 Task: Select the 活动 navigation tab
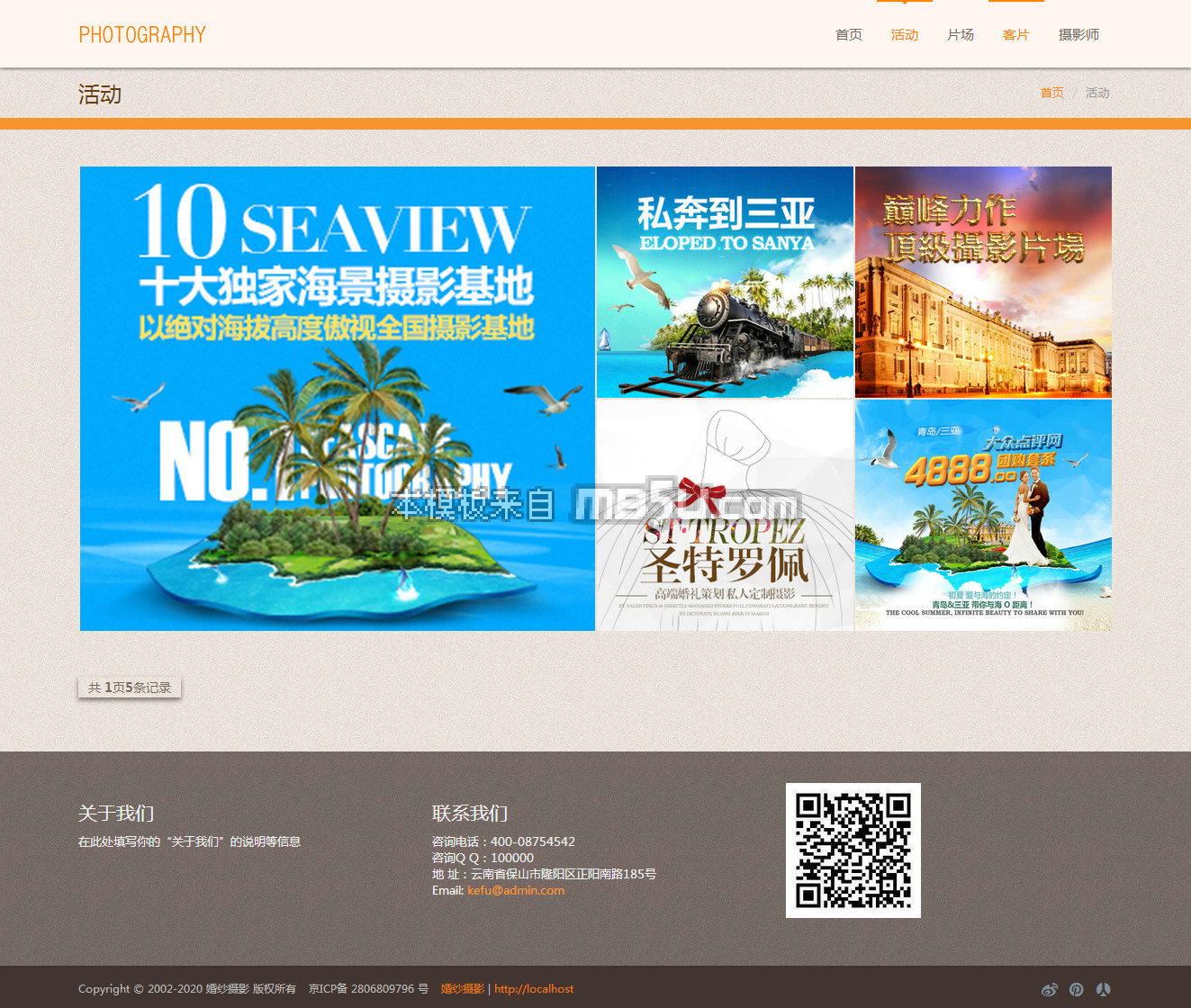click(904, 35)
